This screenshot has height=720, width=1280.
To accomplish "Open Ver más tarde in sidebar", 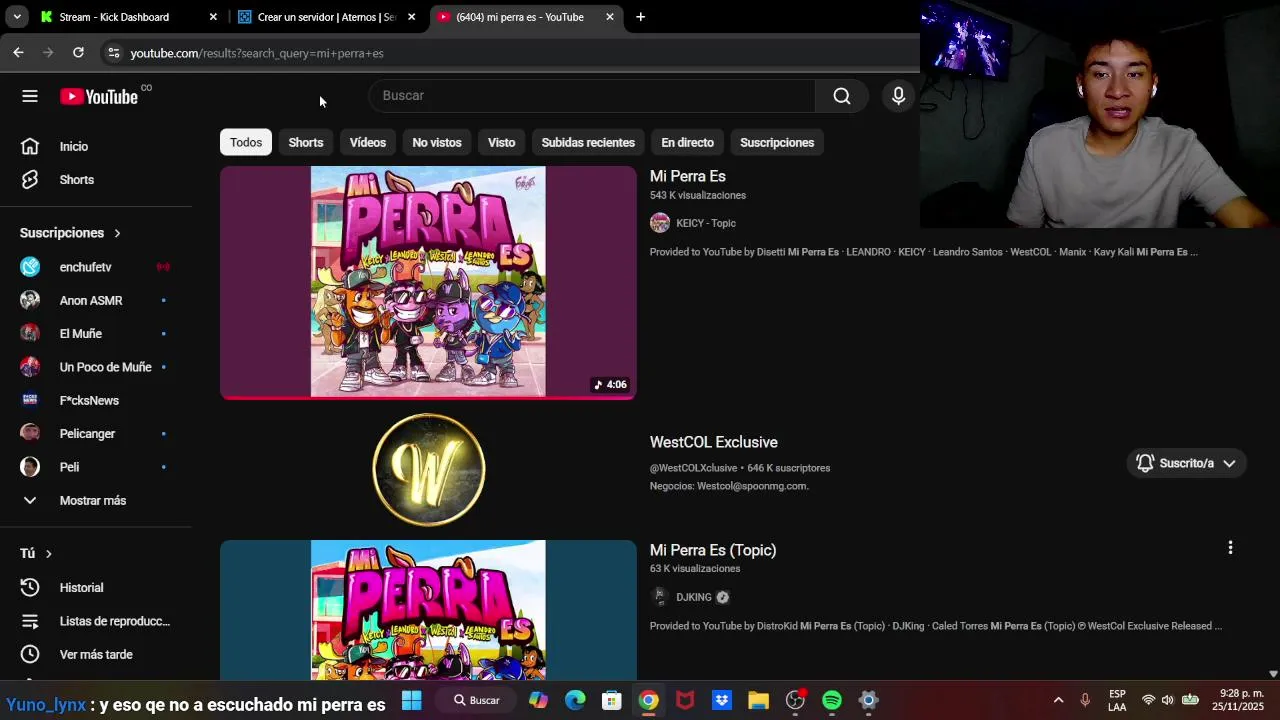I will (x=96, y=655).
